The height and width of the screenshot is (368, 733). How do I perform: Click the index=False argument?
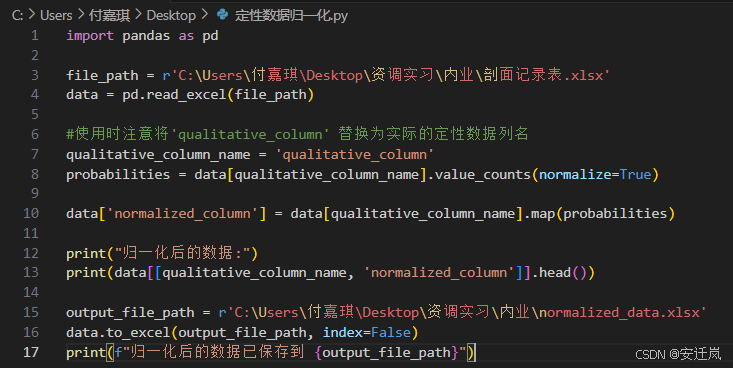pyautogui.click(x=366, y=332)
